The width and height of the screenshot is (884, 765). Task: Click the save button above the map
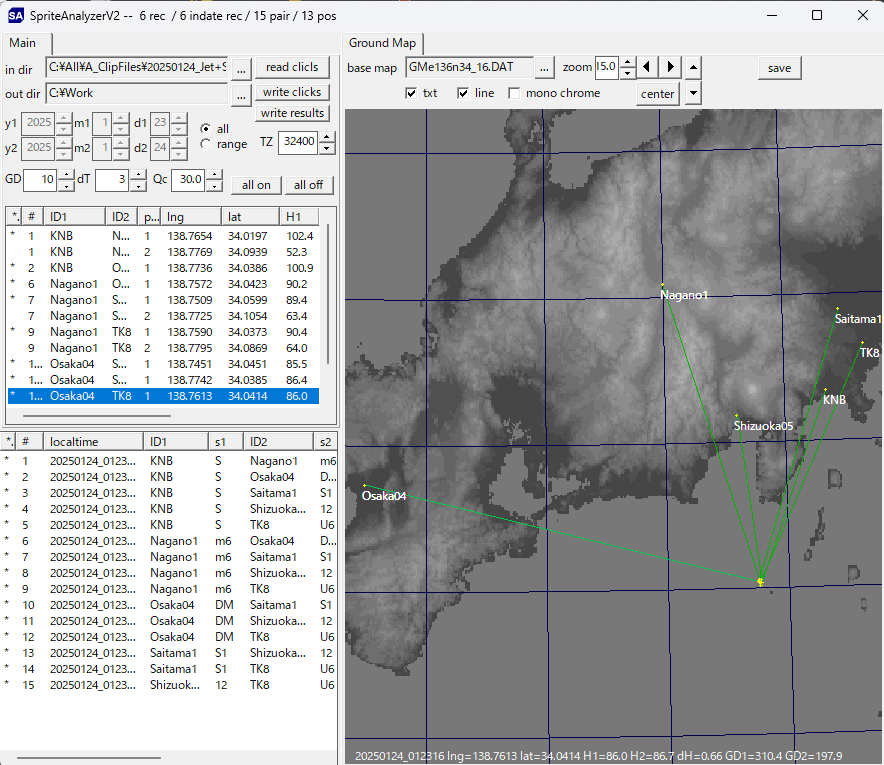[779, 67]
